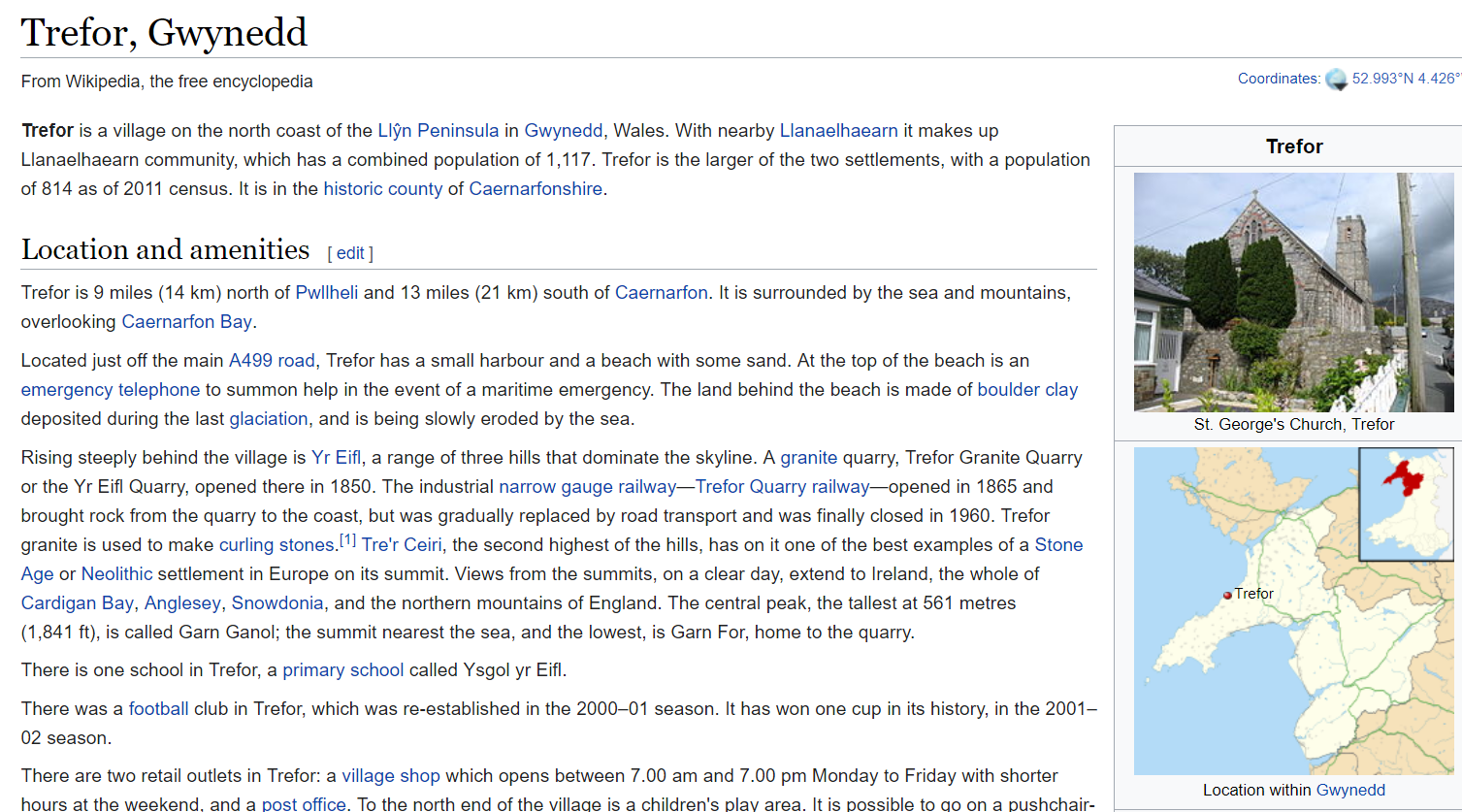Click 'From Wikipedia, the free encyclopedia' tagline
Screen dimensions: 1462x812
(167, 81)
